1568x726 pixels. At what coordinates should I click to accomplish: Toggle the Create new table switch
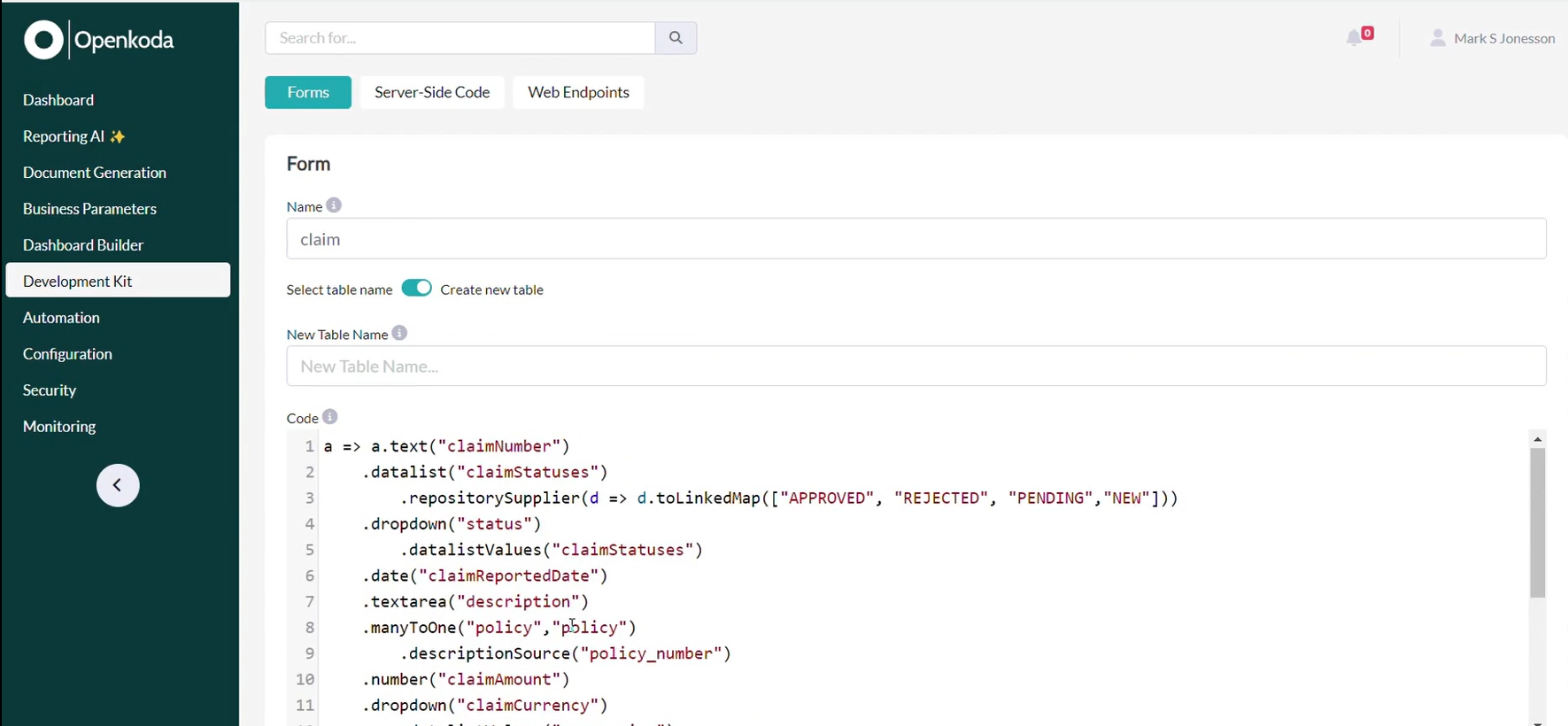click(x=417, y=289)
